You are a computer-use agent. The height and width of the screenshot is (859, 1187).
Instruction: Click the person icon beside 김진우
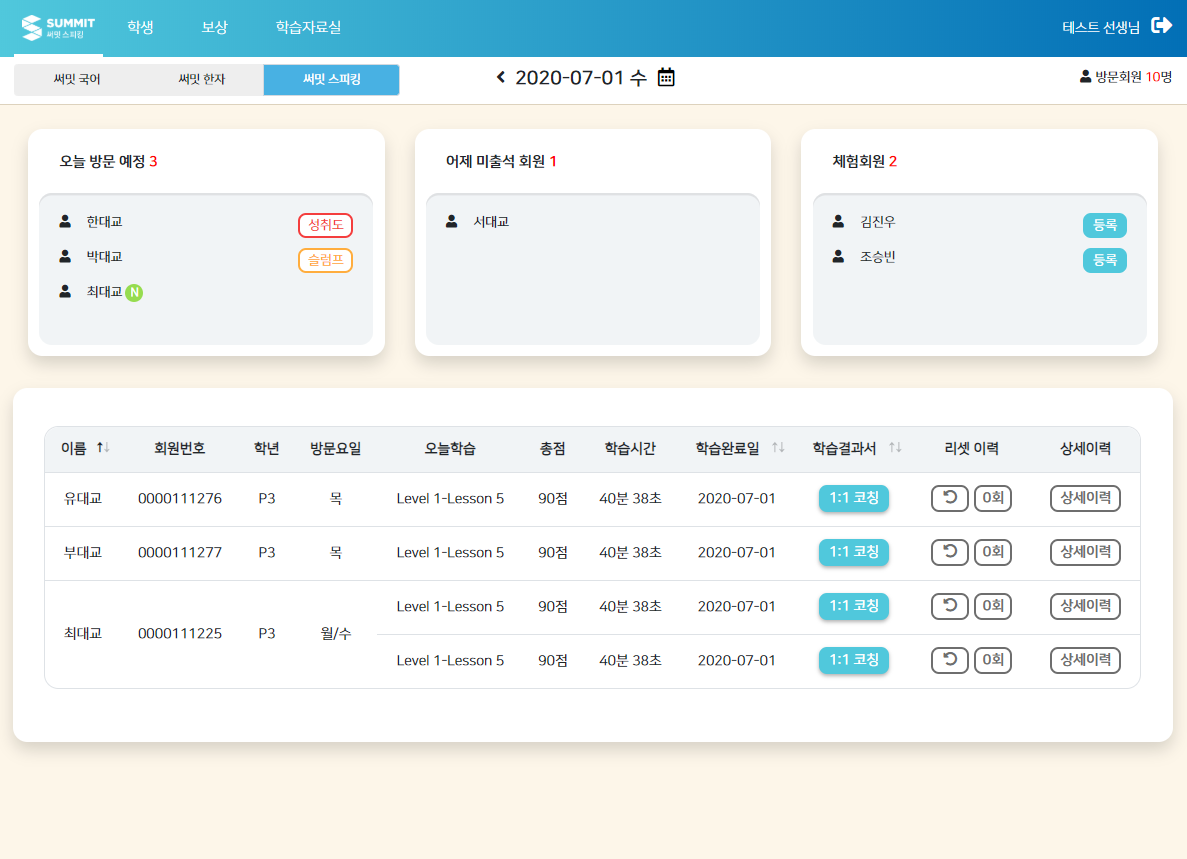pos(838,222)
